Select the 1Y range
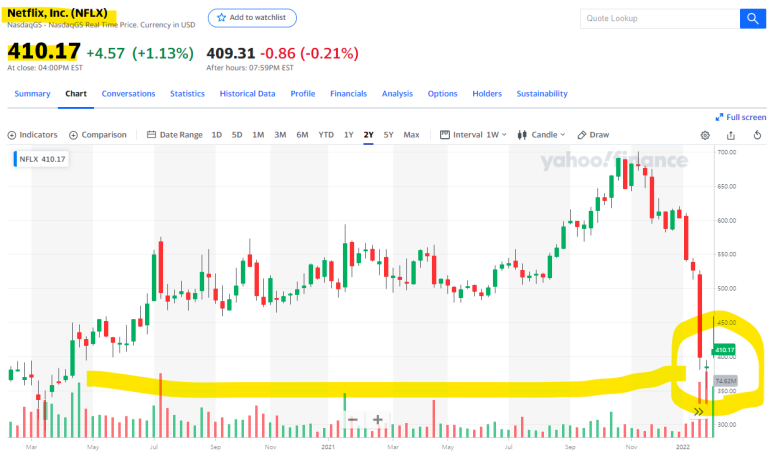Viewport: 773px width, 456px height. 349,135
